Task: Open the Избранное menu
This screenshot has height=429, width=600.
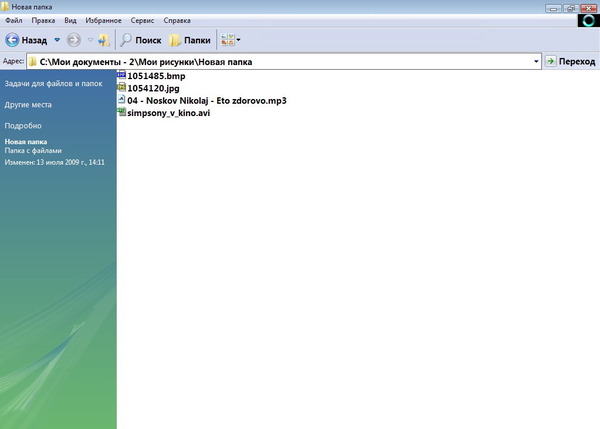Action: (103, 21)
